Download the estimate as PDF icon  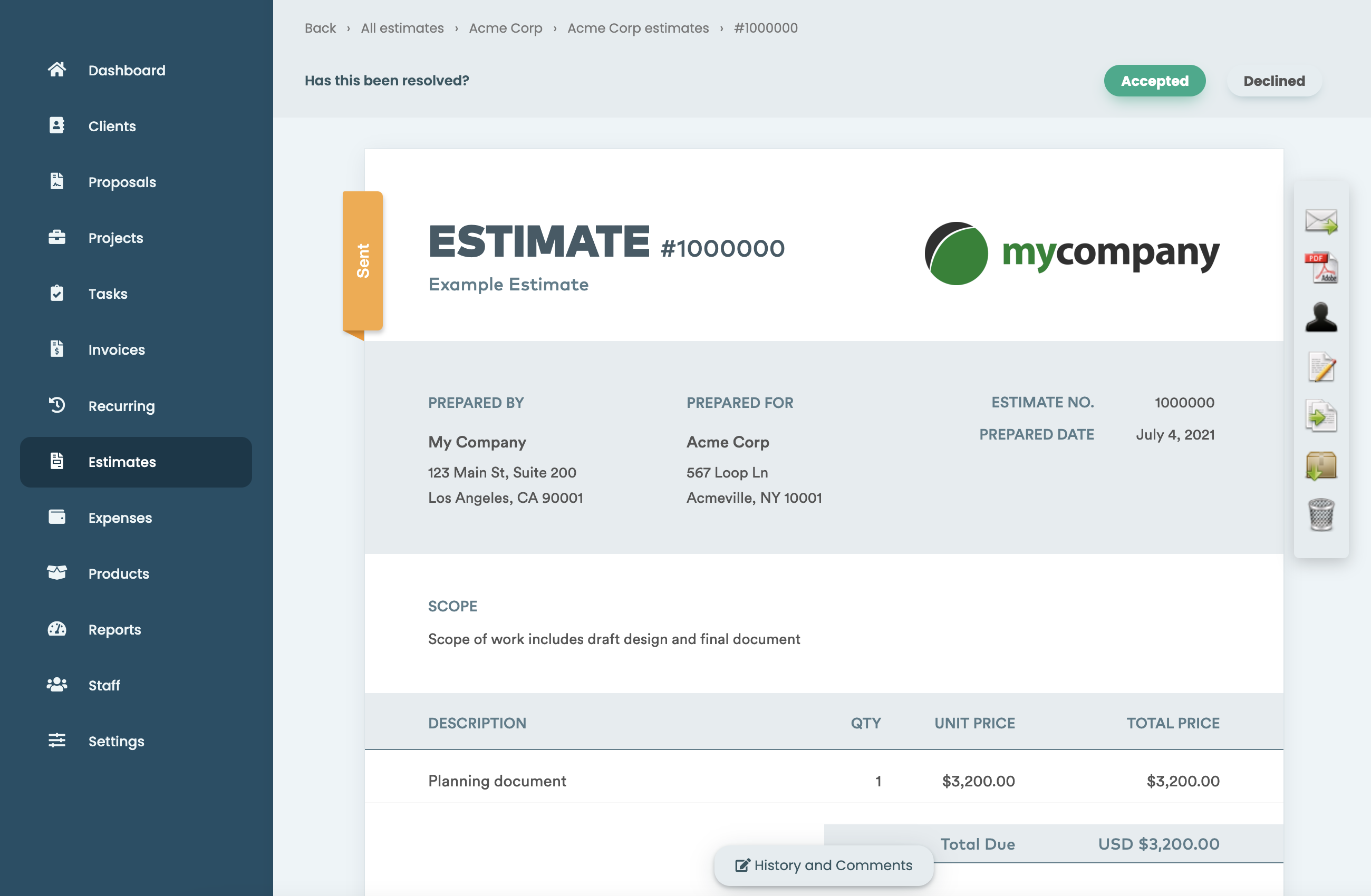tap(1321, 268)
